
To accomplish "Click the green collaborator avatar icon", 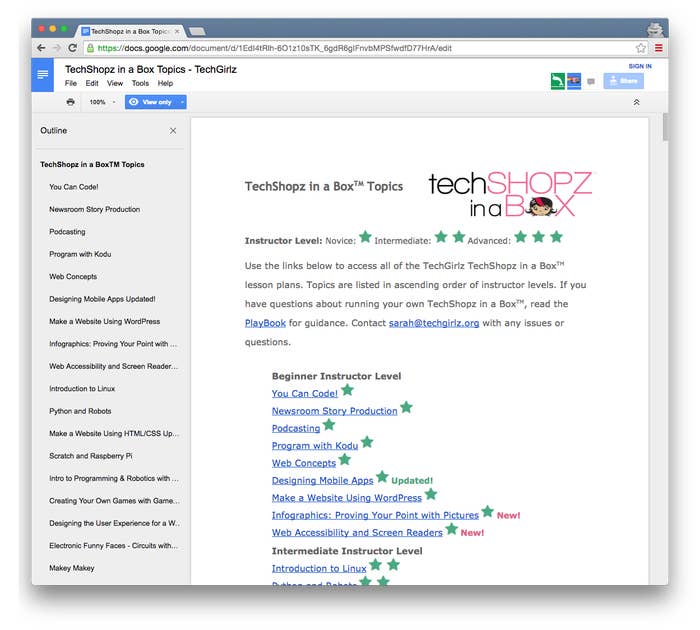I will (x=558, y=81).
